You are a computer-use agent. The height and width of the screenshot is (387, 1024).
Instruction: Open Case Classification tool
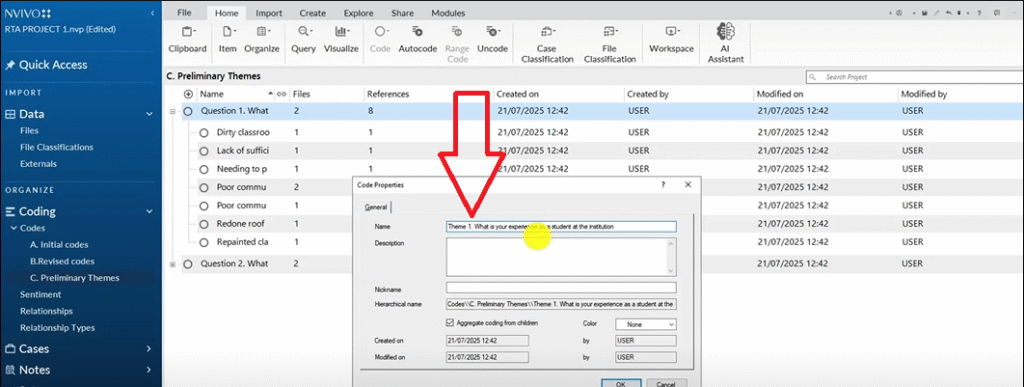(547, 44)
